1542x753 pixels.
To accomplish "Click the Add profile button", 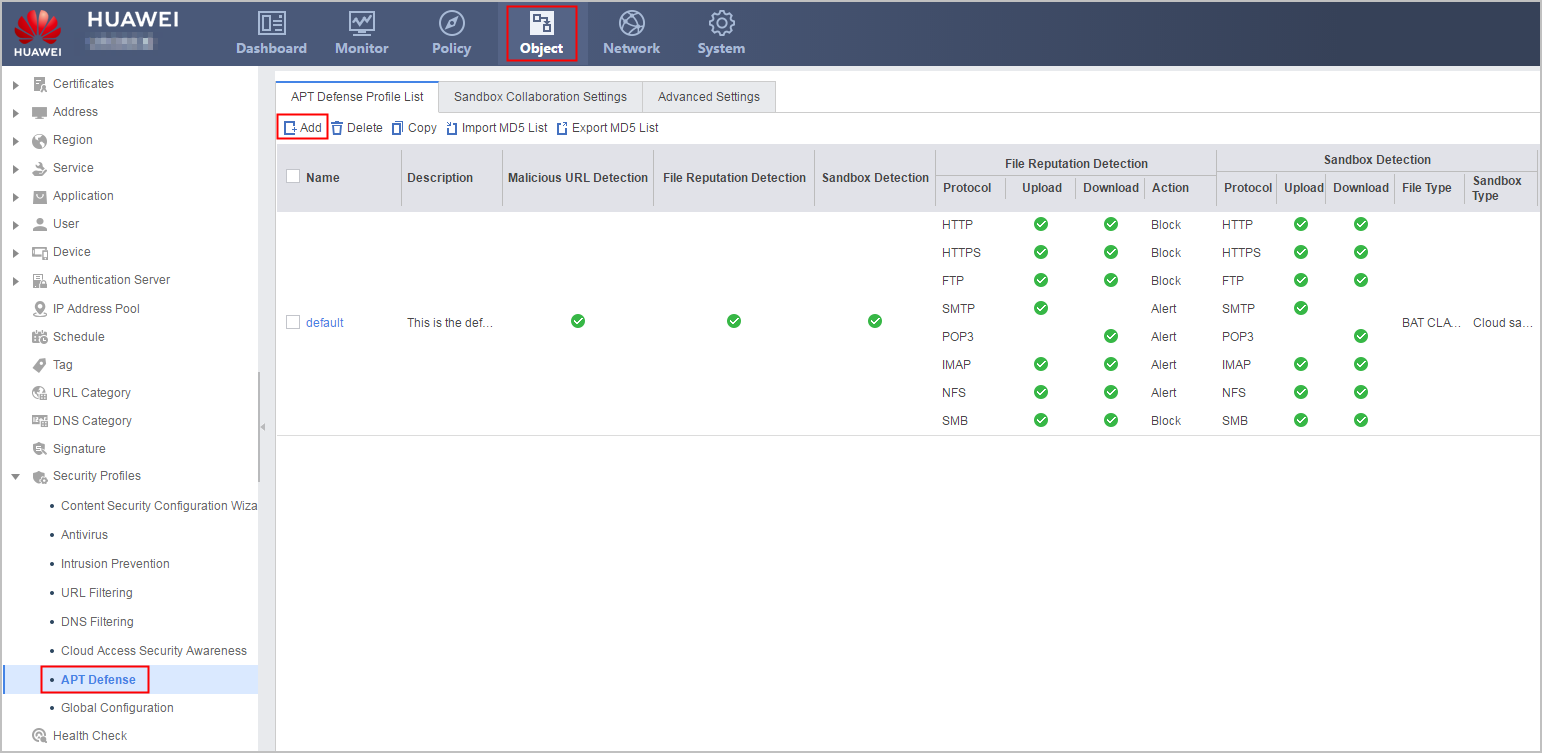I will 303,128.
